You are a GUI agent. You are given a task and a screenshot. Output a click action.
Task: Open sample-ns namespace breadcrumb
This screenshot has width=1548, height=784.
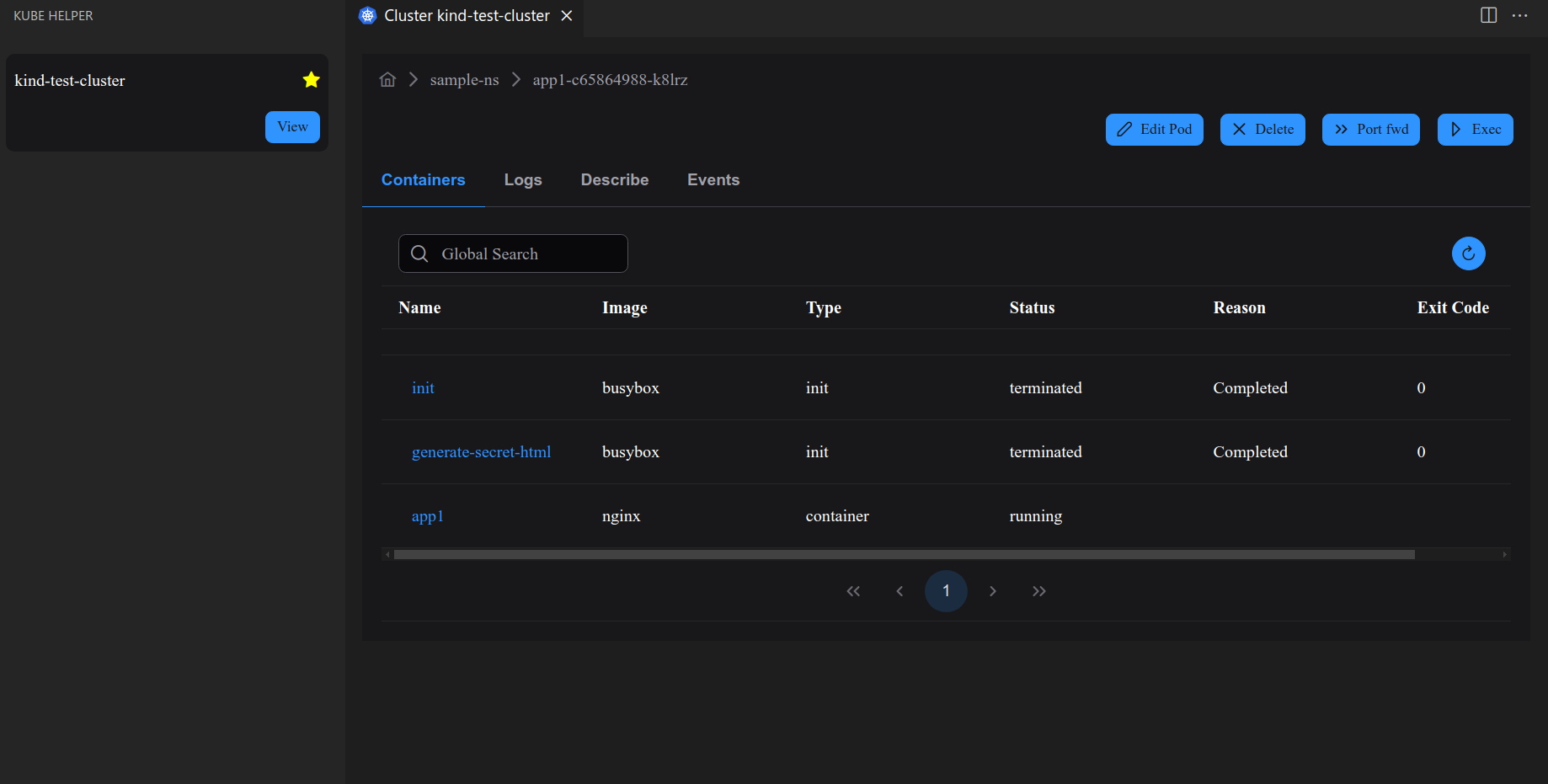(464, 80)
